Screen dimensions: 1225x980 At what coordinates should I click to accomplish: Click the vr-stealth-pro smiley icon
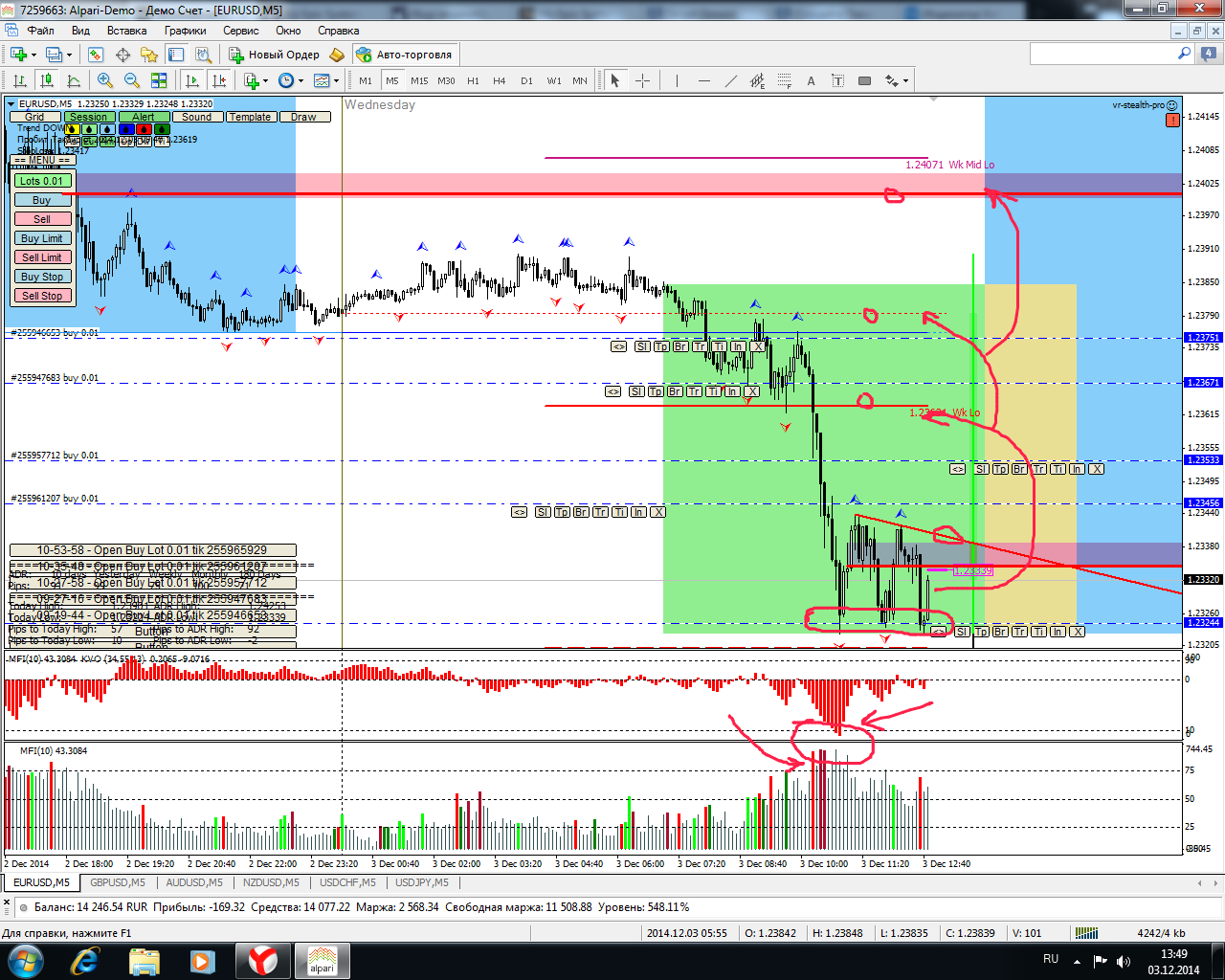point(1172,105)
